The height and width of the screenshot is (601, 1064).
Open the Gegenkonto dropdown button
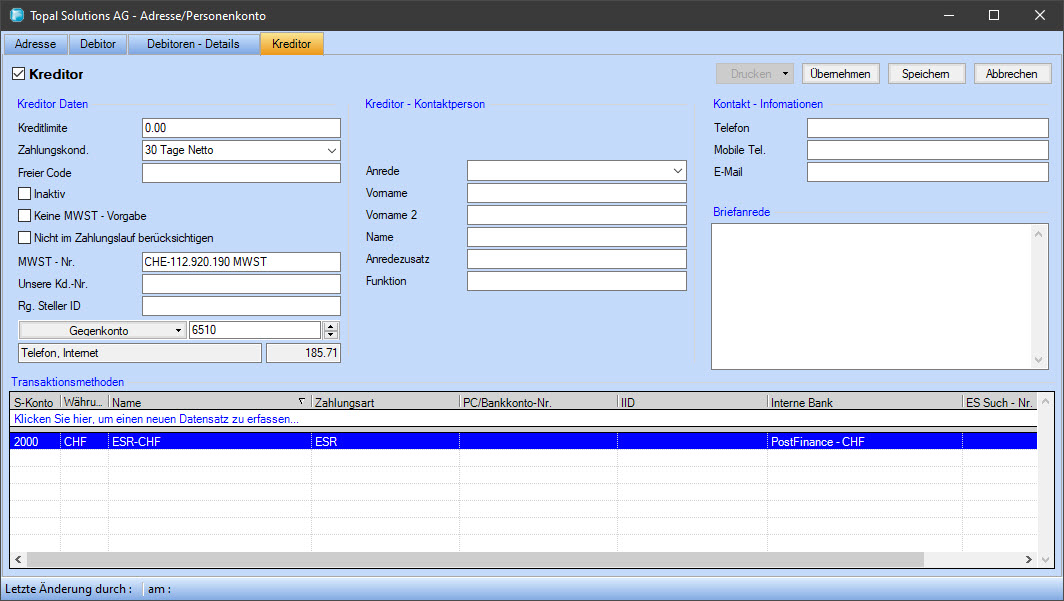point(103,330)
